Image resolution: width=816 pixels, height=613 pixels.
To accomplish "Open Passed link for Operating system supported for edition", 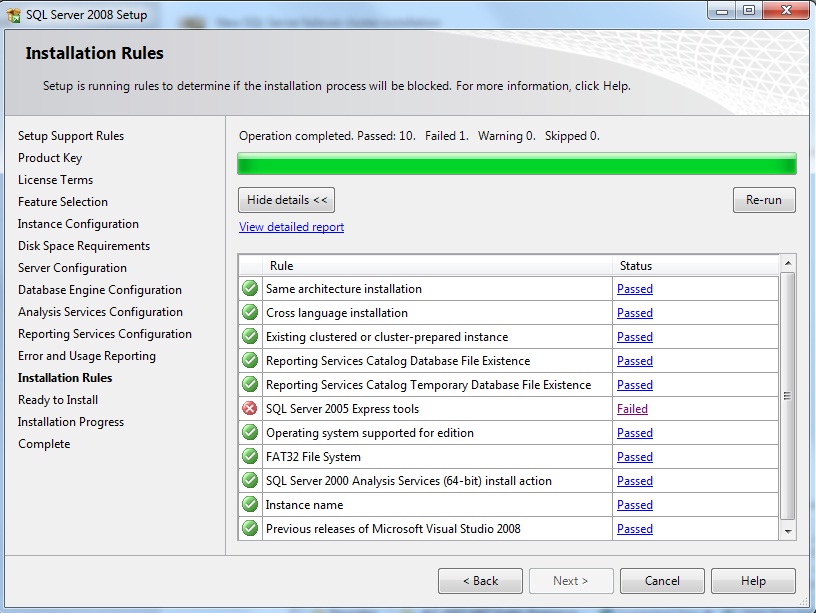I will point(634,432).
